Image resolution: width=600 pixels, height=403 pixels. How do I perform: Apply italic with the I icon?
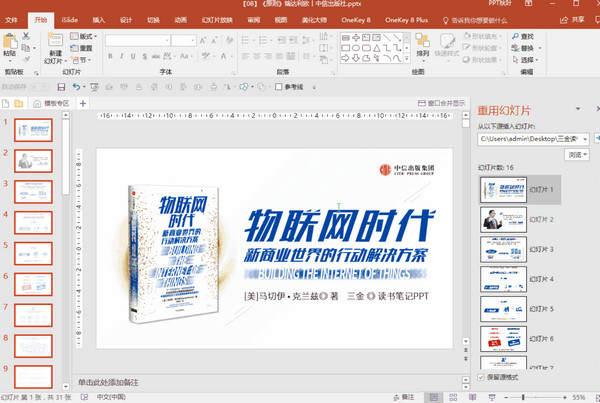(121, 56)
